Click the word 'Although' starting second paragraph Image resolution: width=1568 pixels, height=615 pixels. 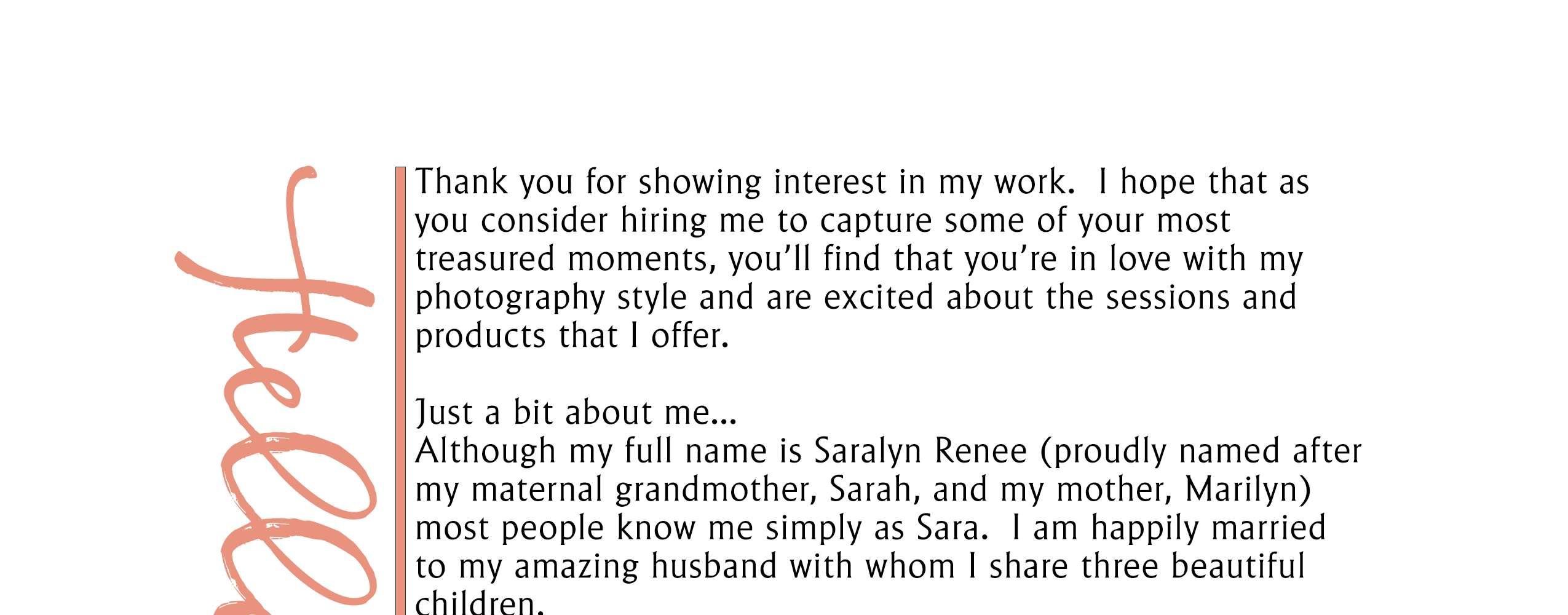pyautogui.click(x=485, y=451)
